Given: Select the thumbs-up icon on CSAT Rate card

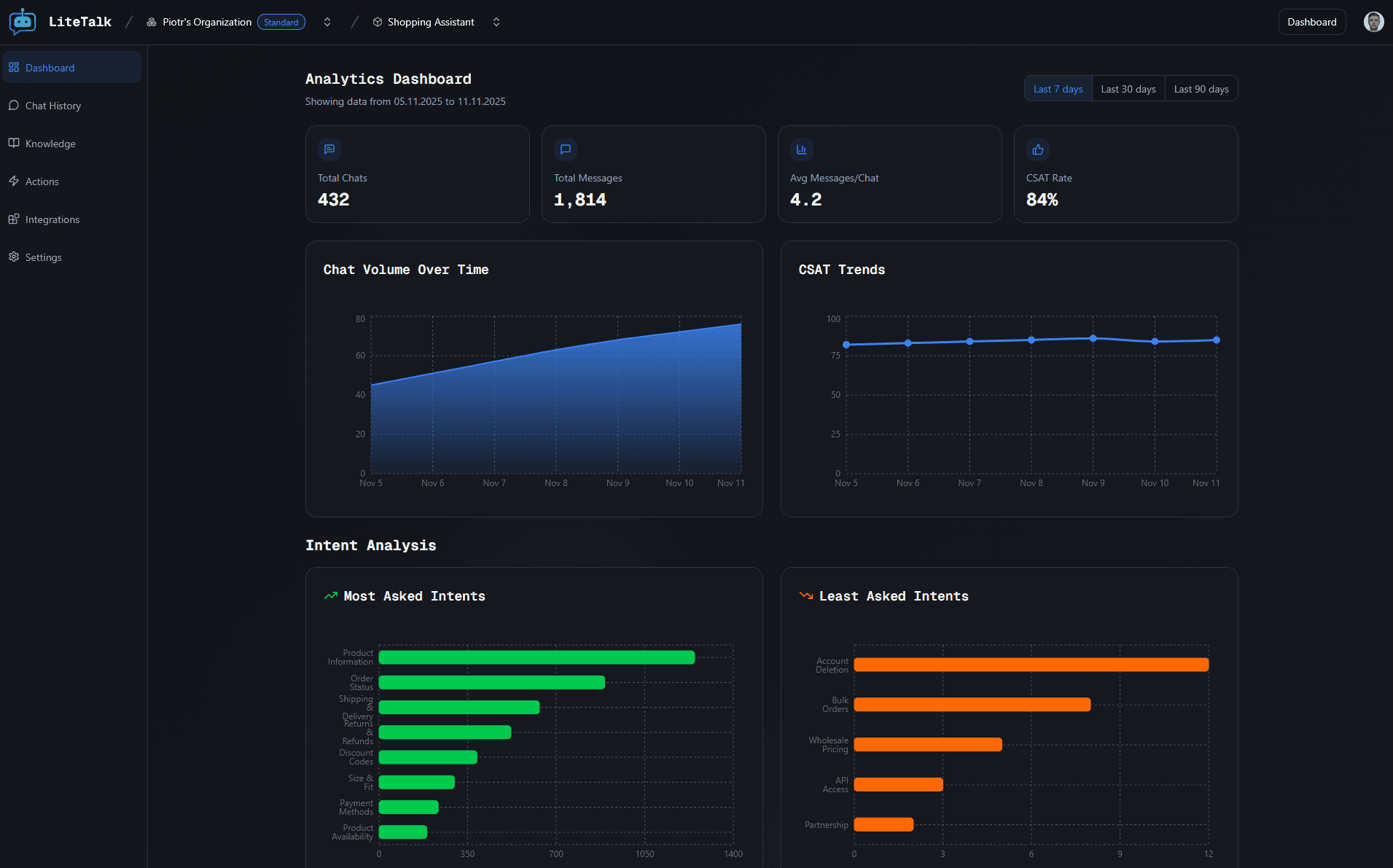Looking at the screenshot, I should pyautogui.click(x=1038, y=149).
